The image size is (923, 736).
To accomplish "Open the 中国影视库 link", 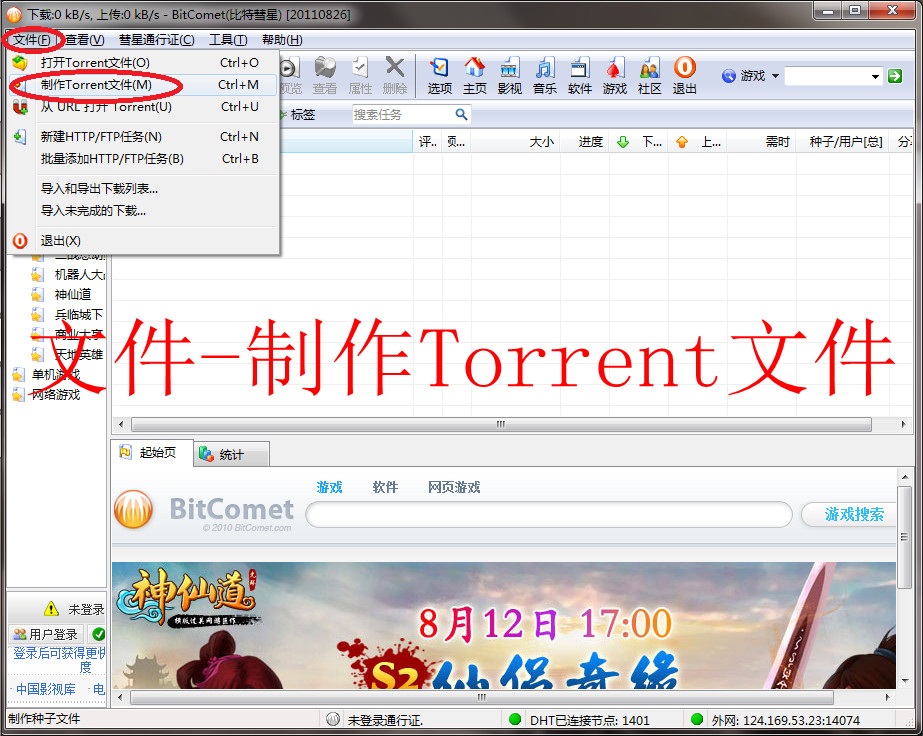I will 46,688.
